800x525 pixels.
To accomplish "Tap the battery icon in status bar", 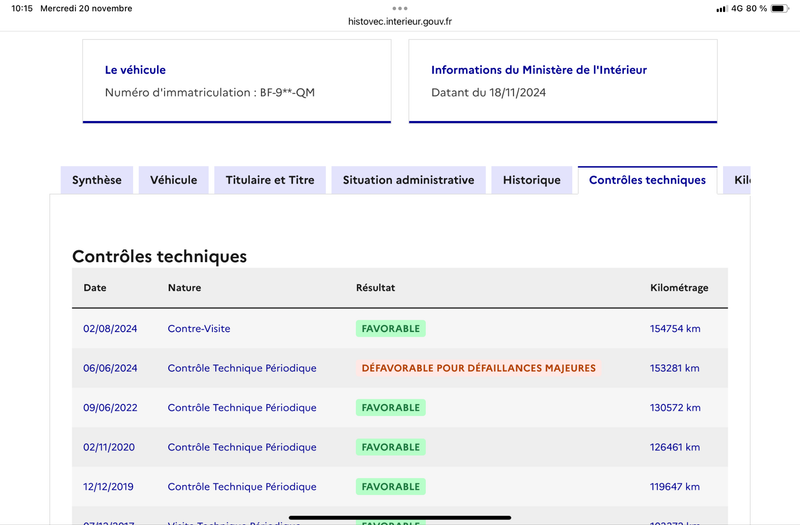I will (x=780, y=8).
